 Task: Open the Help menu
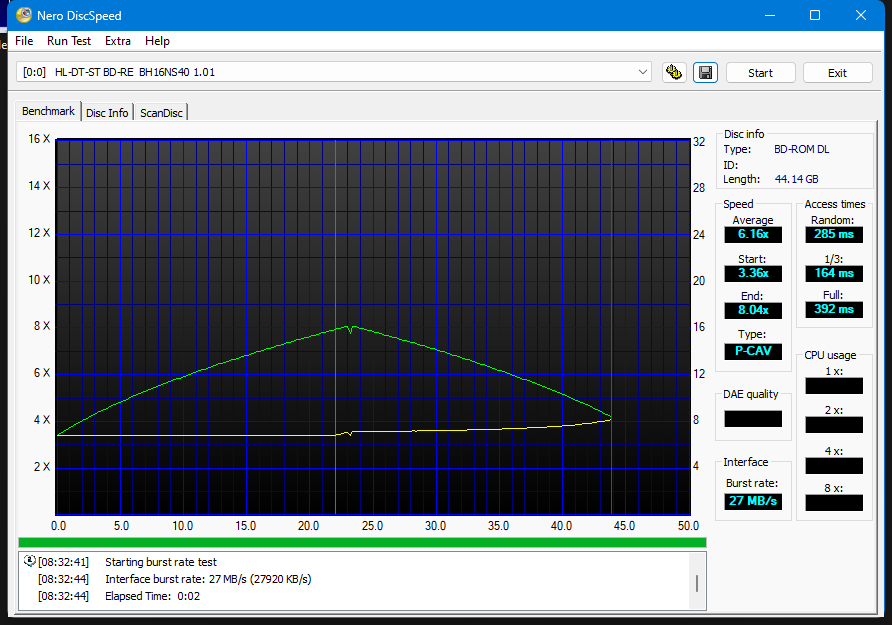(157, 41)
